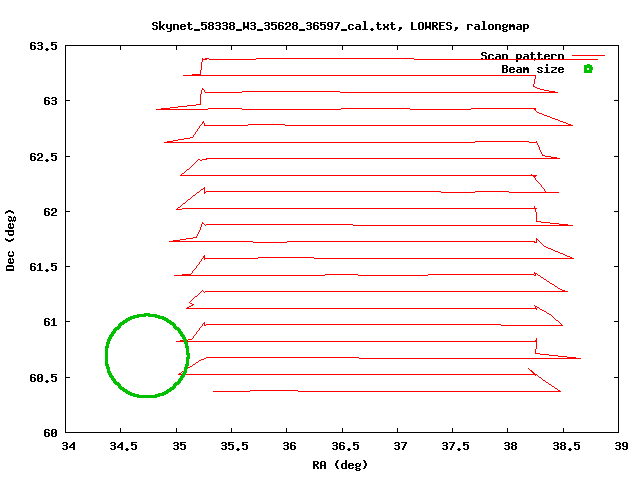
Task: Click the 39 RA axis tick label
Action: point(621,446)
